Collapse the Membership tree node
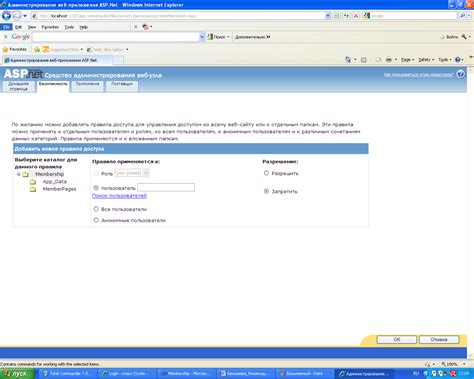This screenshot has height=379, width=474. coord(19,174)
